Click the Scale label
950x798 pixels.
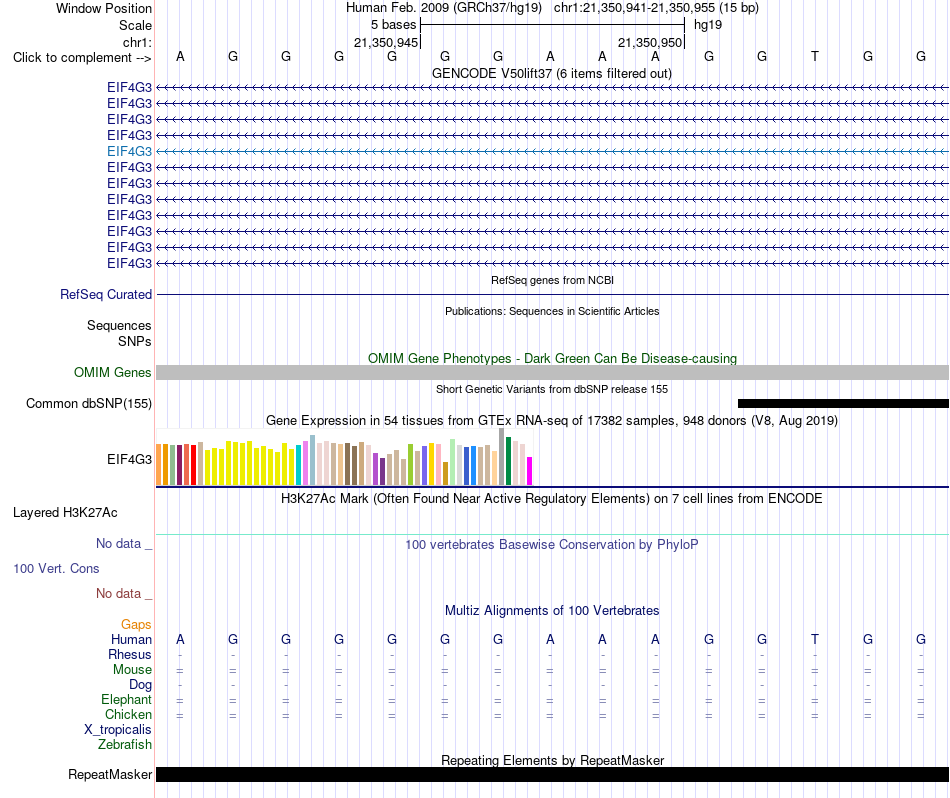click(135, 25)
